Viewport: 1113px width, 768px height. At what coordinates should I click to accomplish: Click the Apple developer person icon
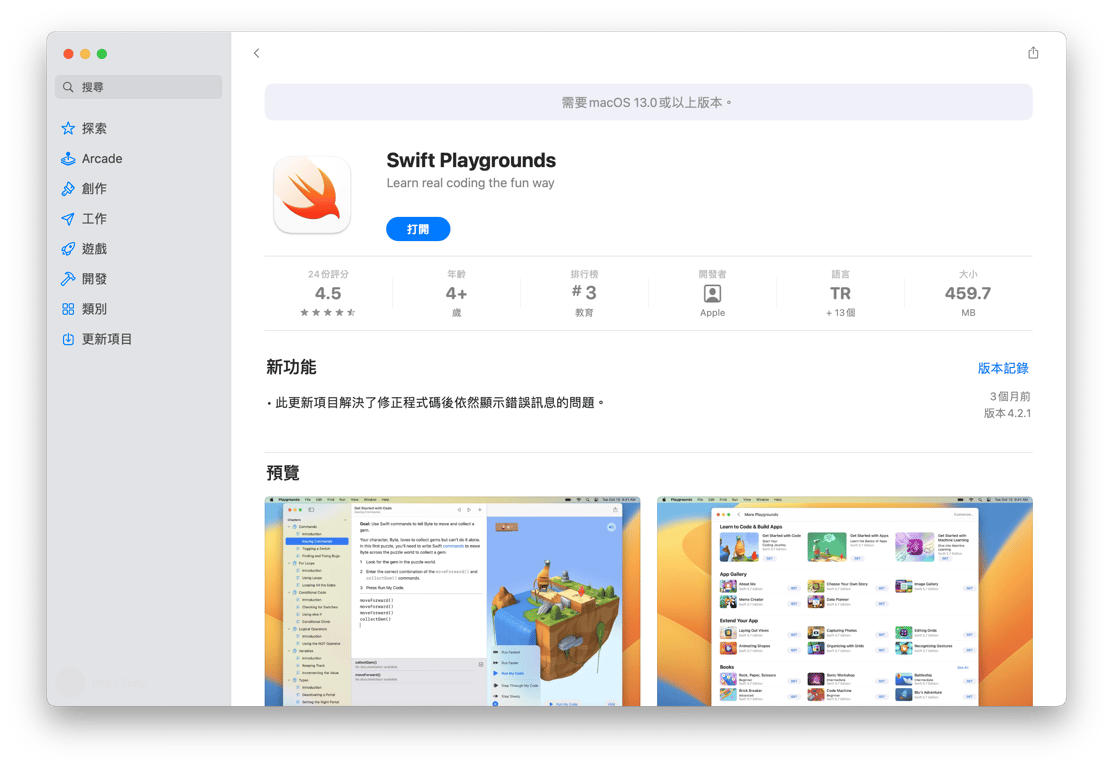[x=712, y=293]
